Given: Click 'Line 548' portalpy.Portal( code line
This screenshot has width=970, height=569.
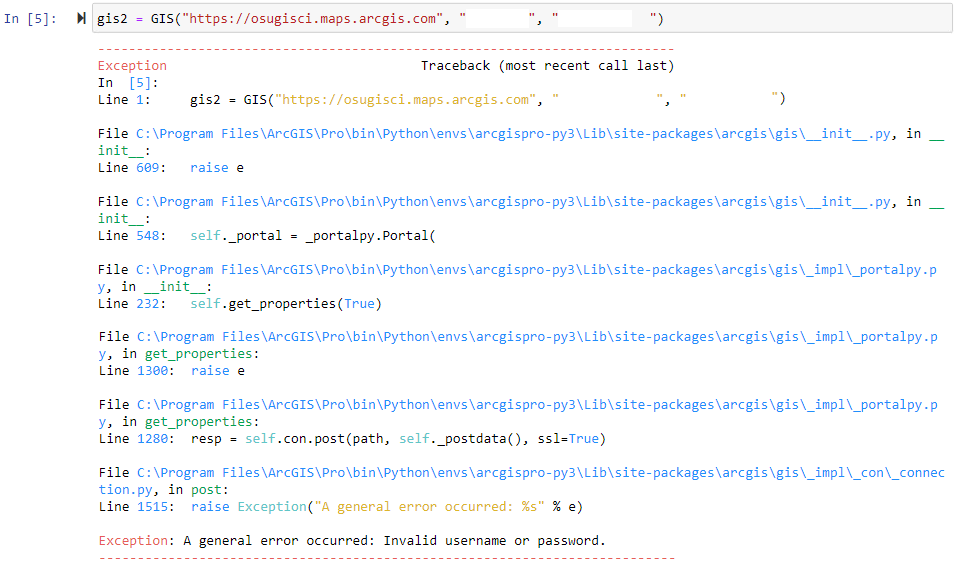Looking at the screenshot, I should [267, 236].
